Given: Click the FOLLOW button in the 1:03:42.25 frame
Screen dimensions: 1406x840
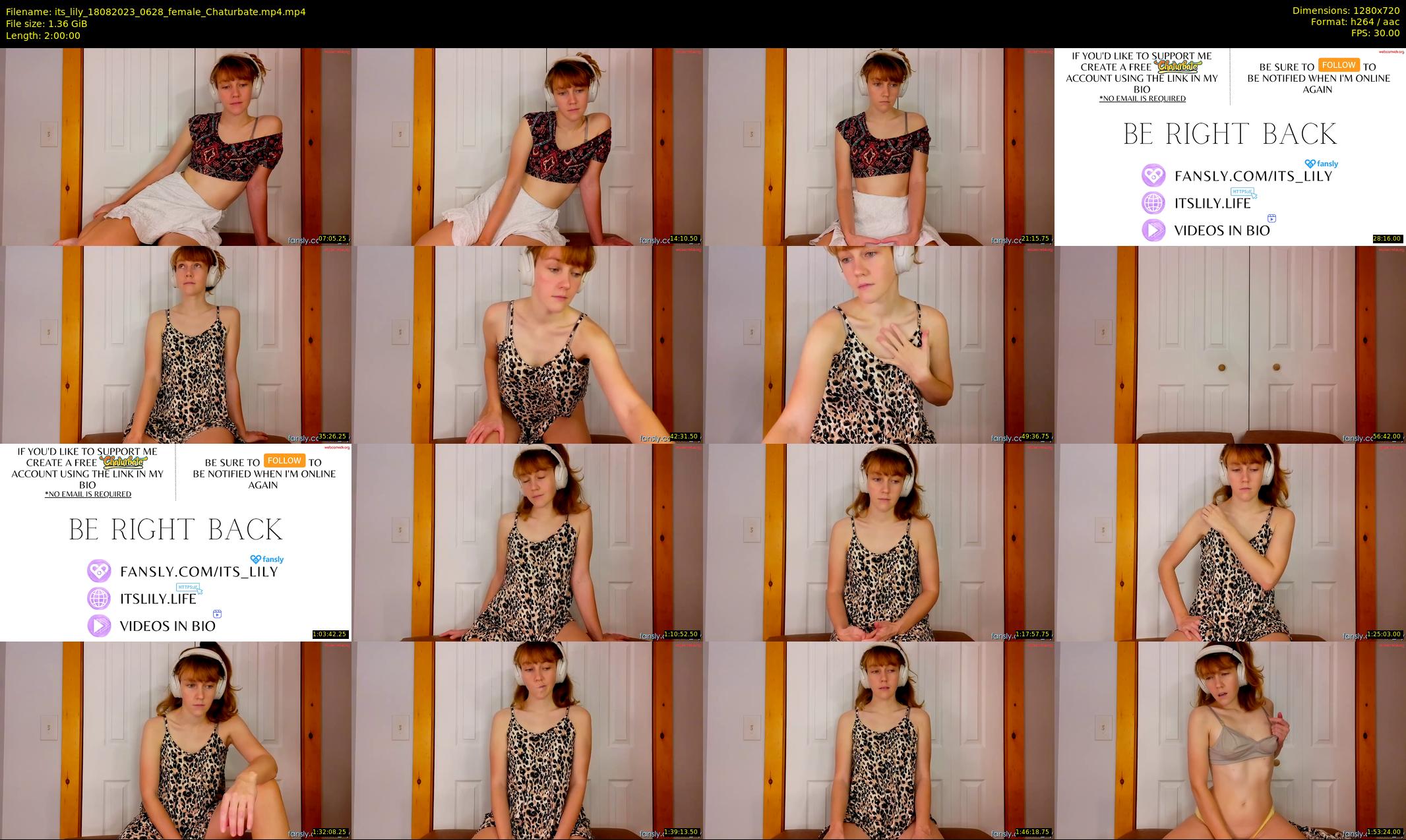Looking at the screenshot, I should tap(284, 460).
